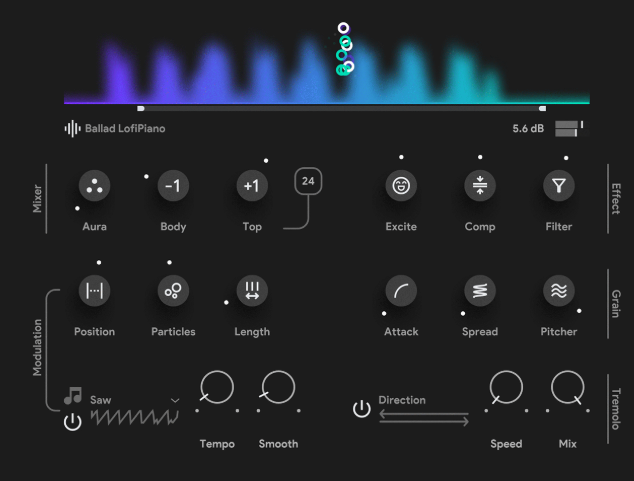Click the Pitcher grain icon
The image size is (634, 481).
[559, 290]
